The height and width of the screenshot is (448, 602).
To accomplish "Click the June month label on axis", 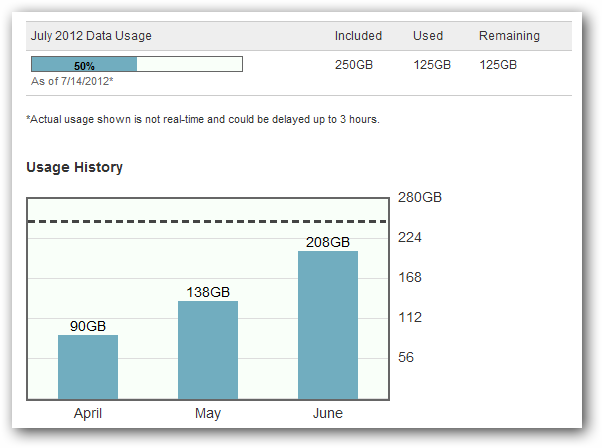I will pos(328,413).
